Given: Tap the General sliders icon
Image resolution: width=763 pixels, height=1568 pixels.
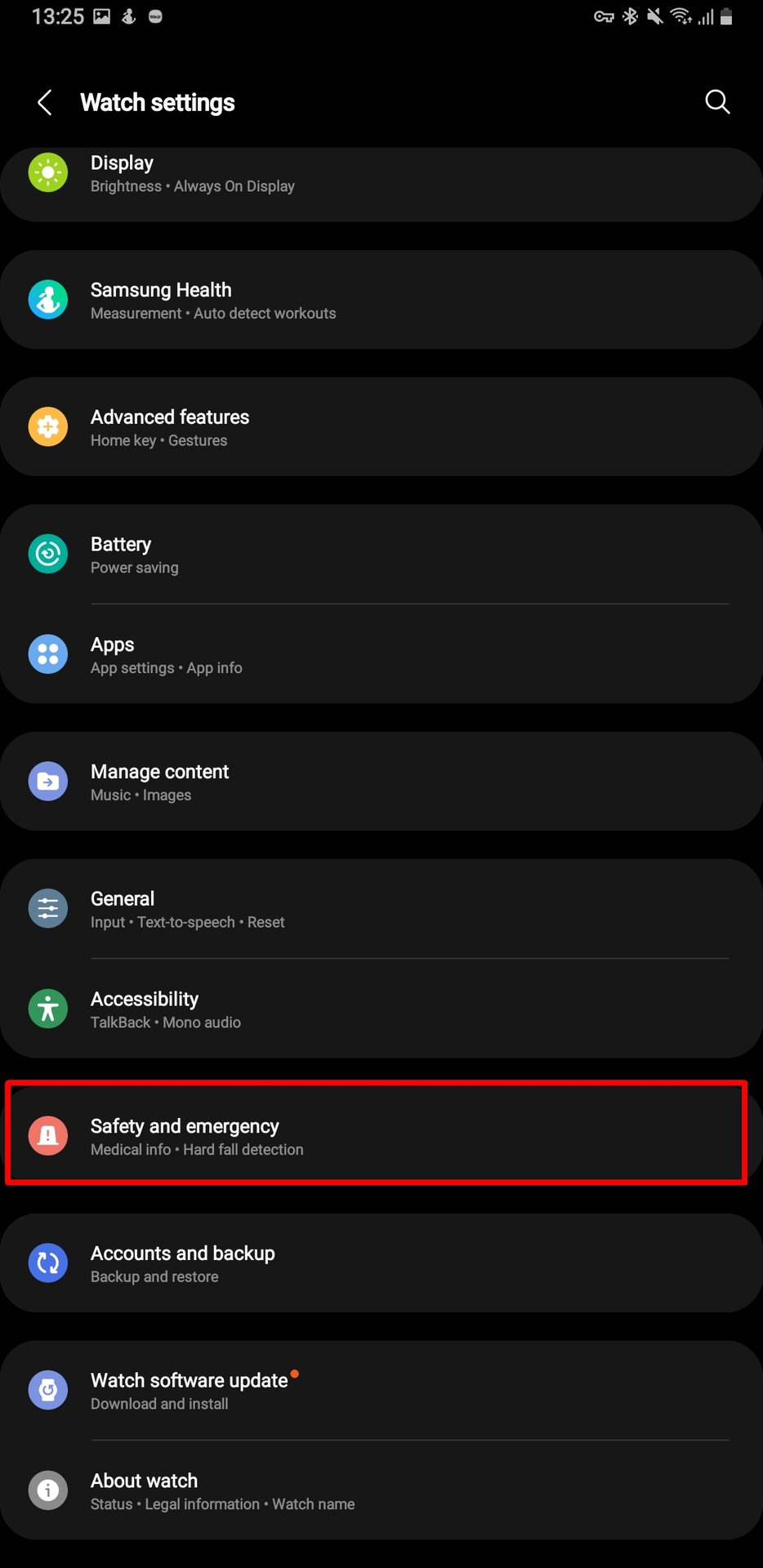Looking at the screenshot, I should (48, 908).
